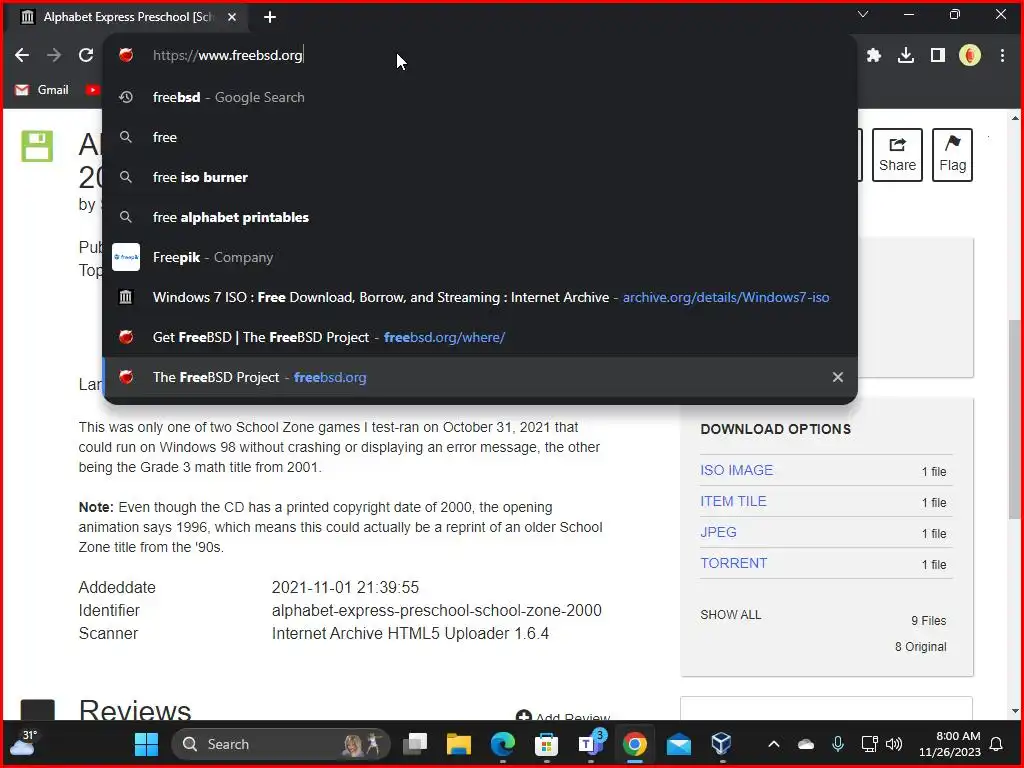Open the clock showing 8:00 AM
Image resolution: width=1024 pixels, height=768 pixels.
pyautogui.click(x=950, y=744)
